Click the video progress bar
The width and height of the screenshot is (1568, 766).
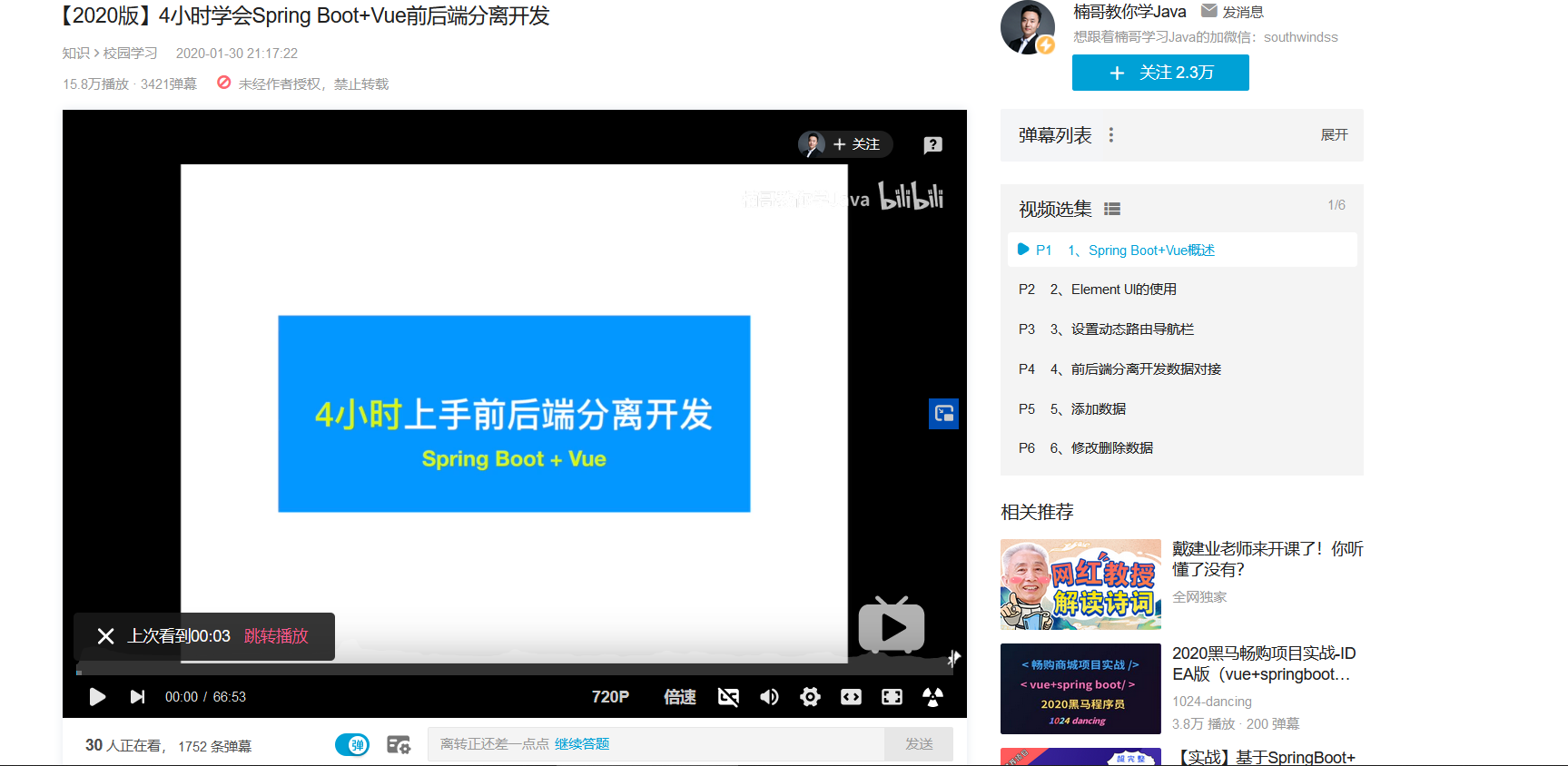point(514,673)
